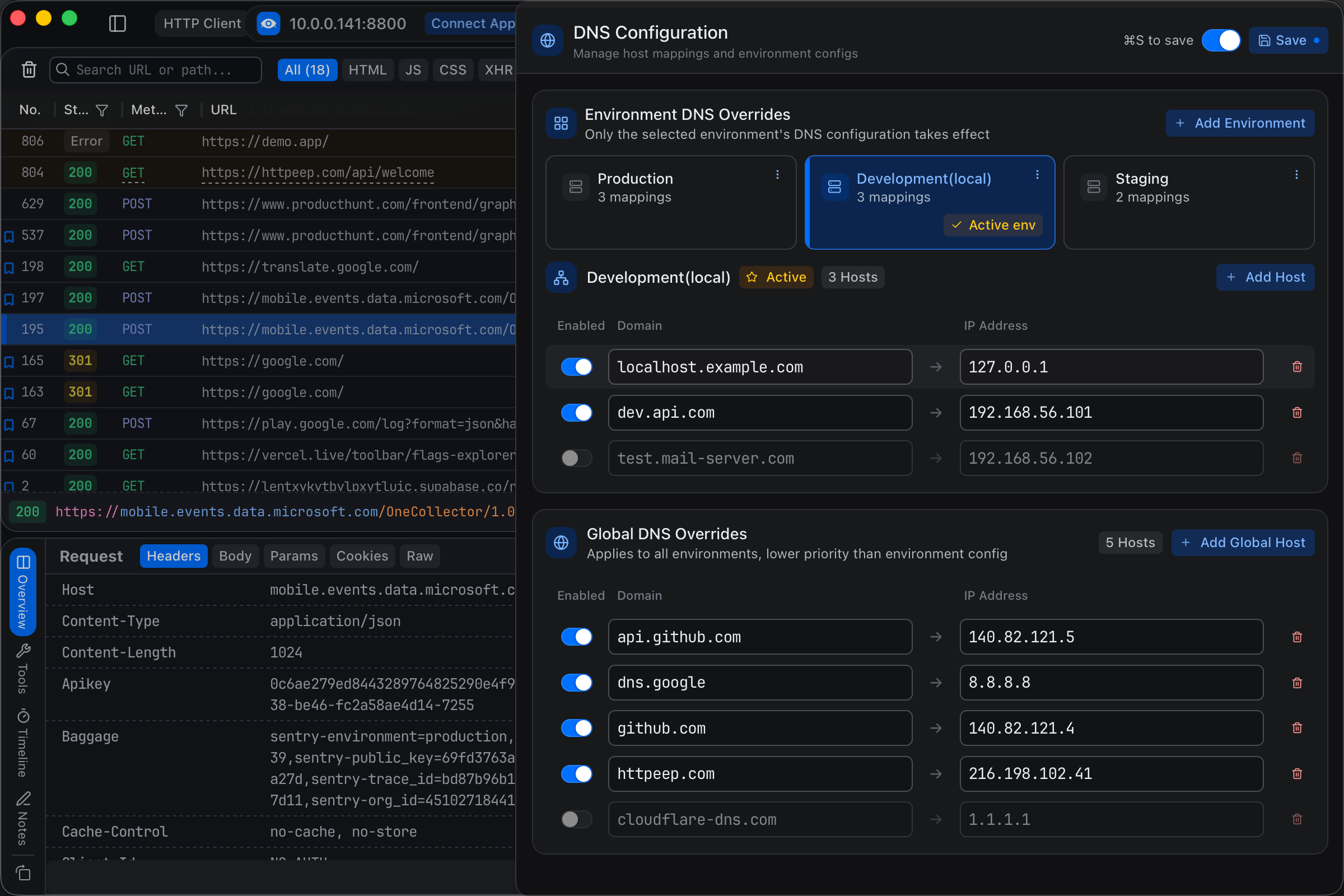Viewport: 1344px width, 896px height.
Task: Click the eye icon next to 10.0.0.141:8800
Action: [x=268, y=24]
